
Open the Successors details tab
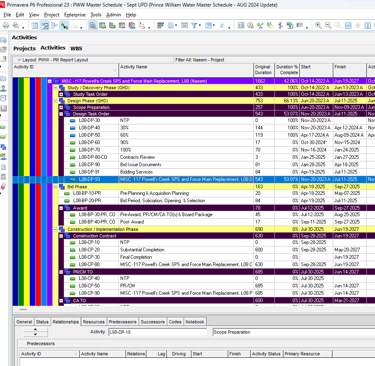pos(152,322)
